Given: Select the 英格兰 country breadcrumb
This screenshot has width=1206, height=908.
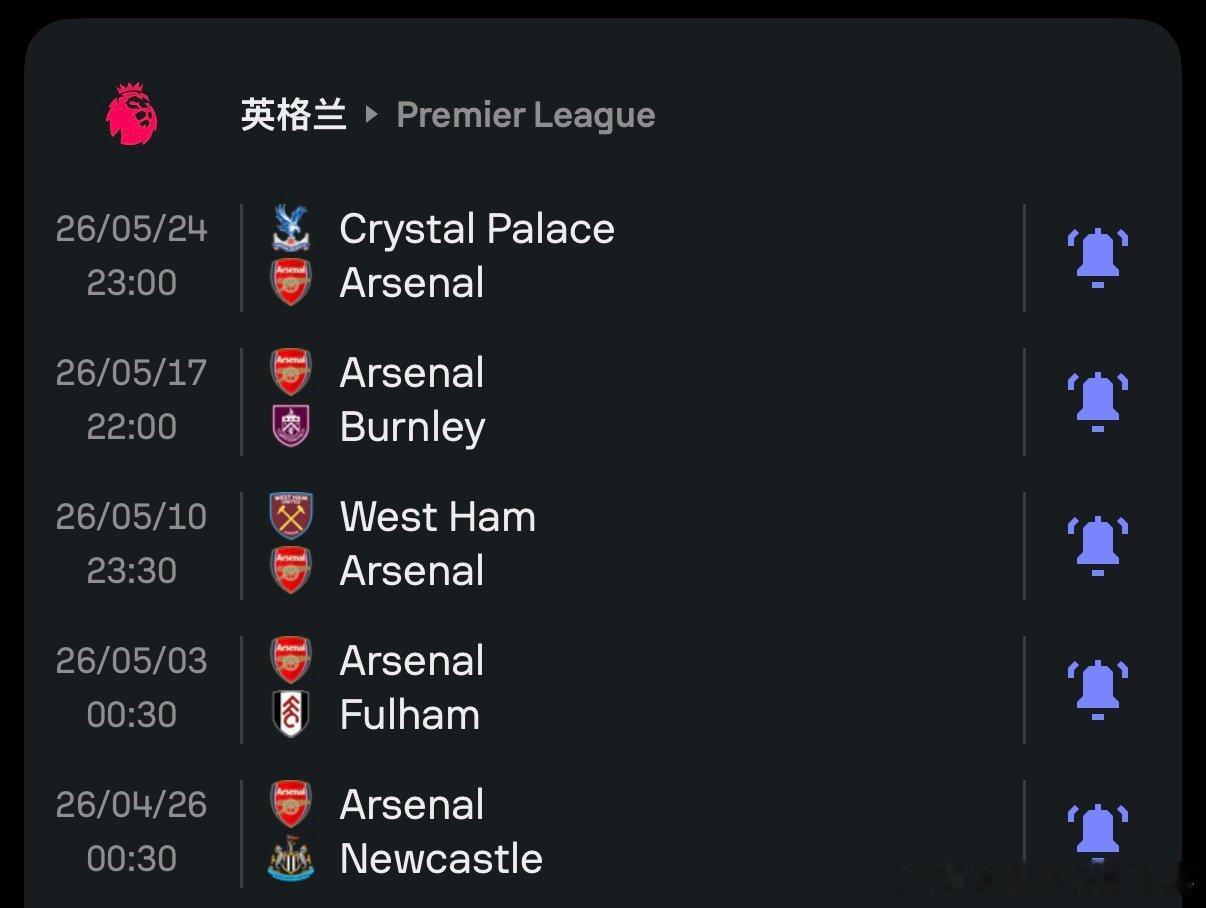Looking at the screenshot, I should [x=293, y=115].
